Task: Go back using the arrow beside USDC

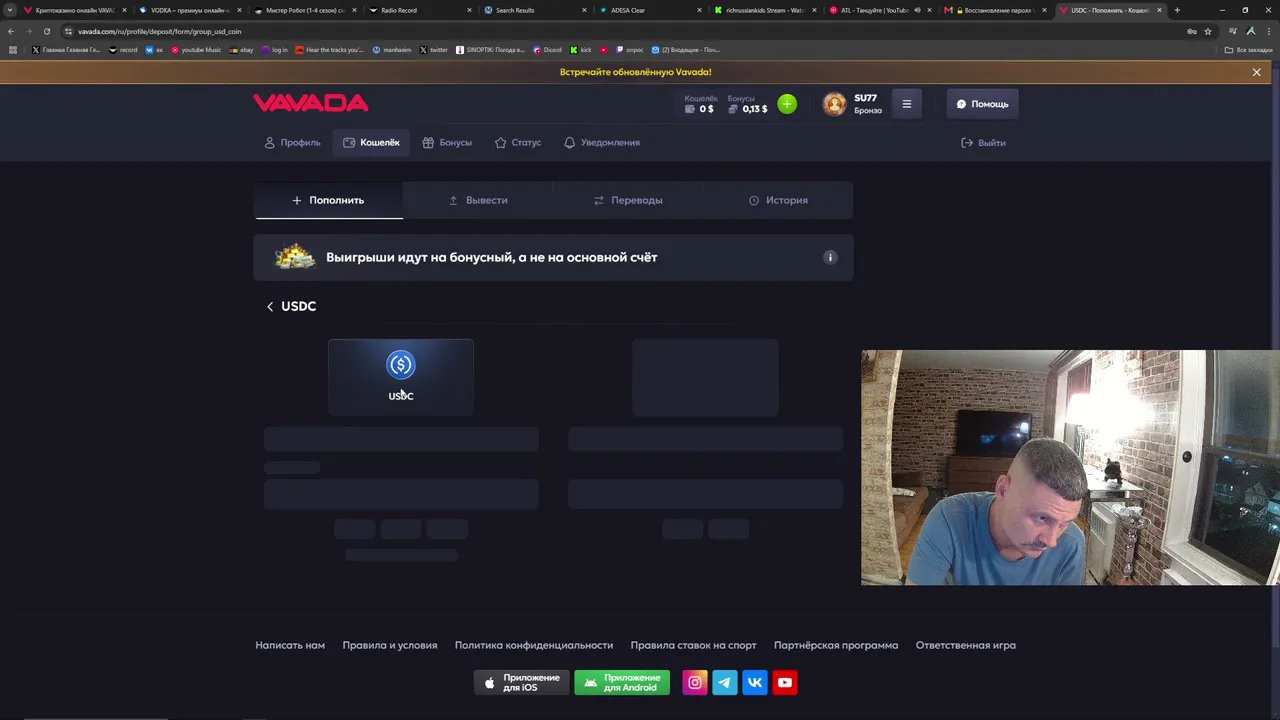Action: click(270, 306)
